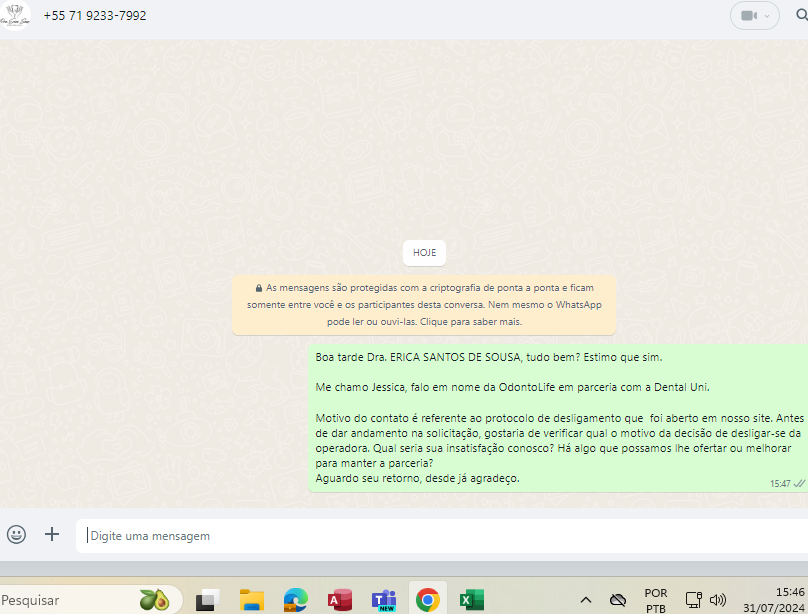
Task: Switch the POR PTB keyboard language
Action: tap(655, 601)
